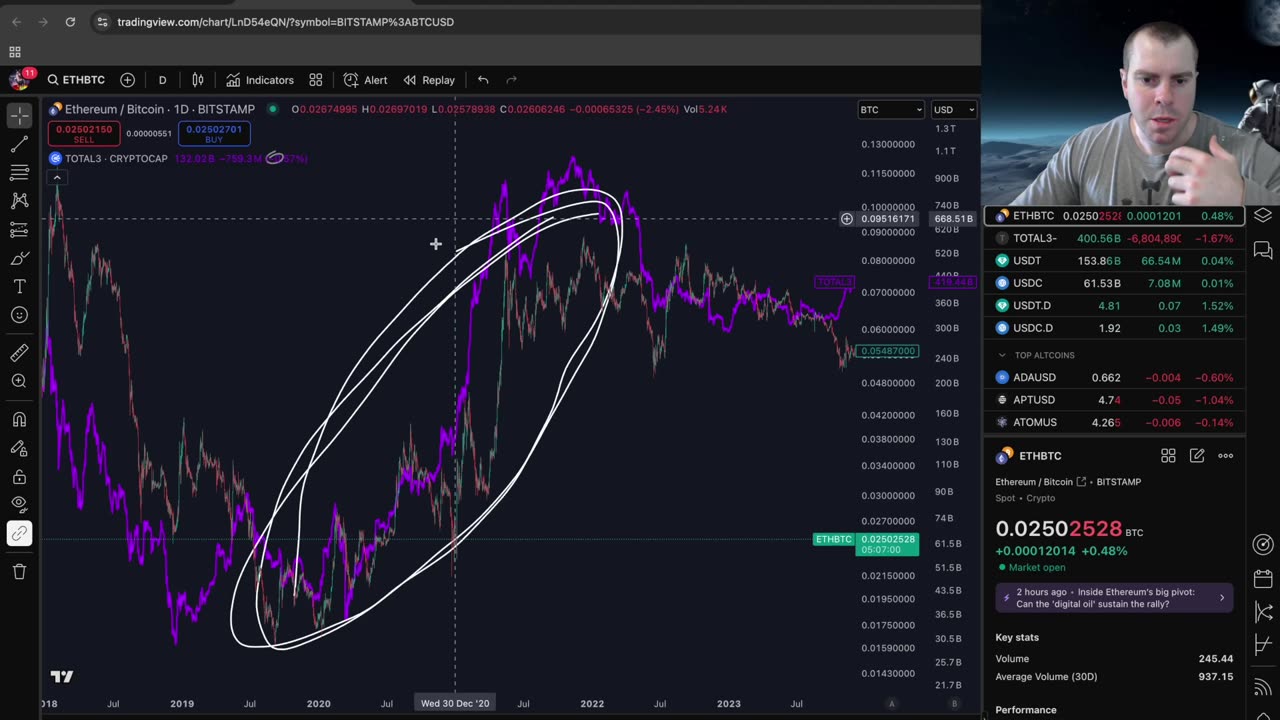Viewport: 1280px width, 720px height.
Task: Open the calendar panel icon
Action: coord(1263,579)
